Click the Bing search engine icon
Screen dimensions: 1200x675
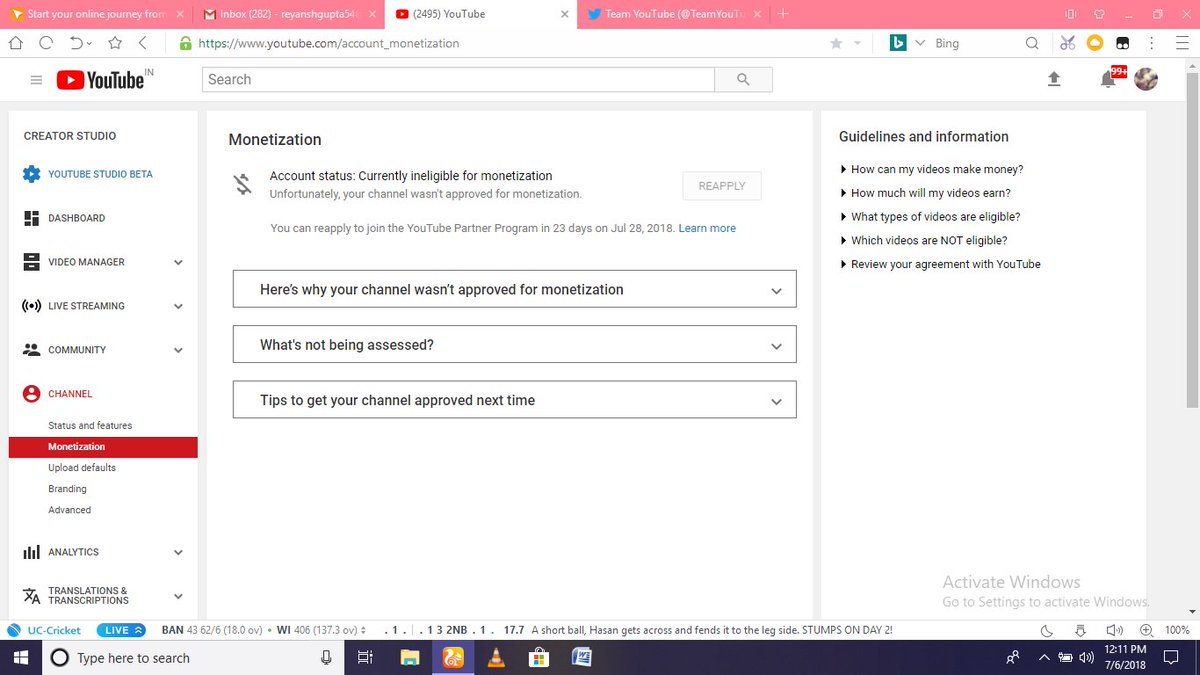pos(898,43)
